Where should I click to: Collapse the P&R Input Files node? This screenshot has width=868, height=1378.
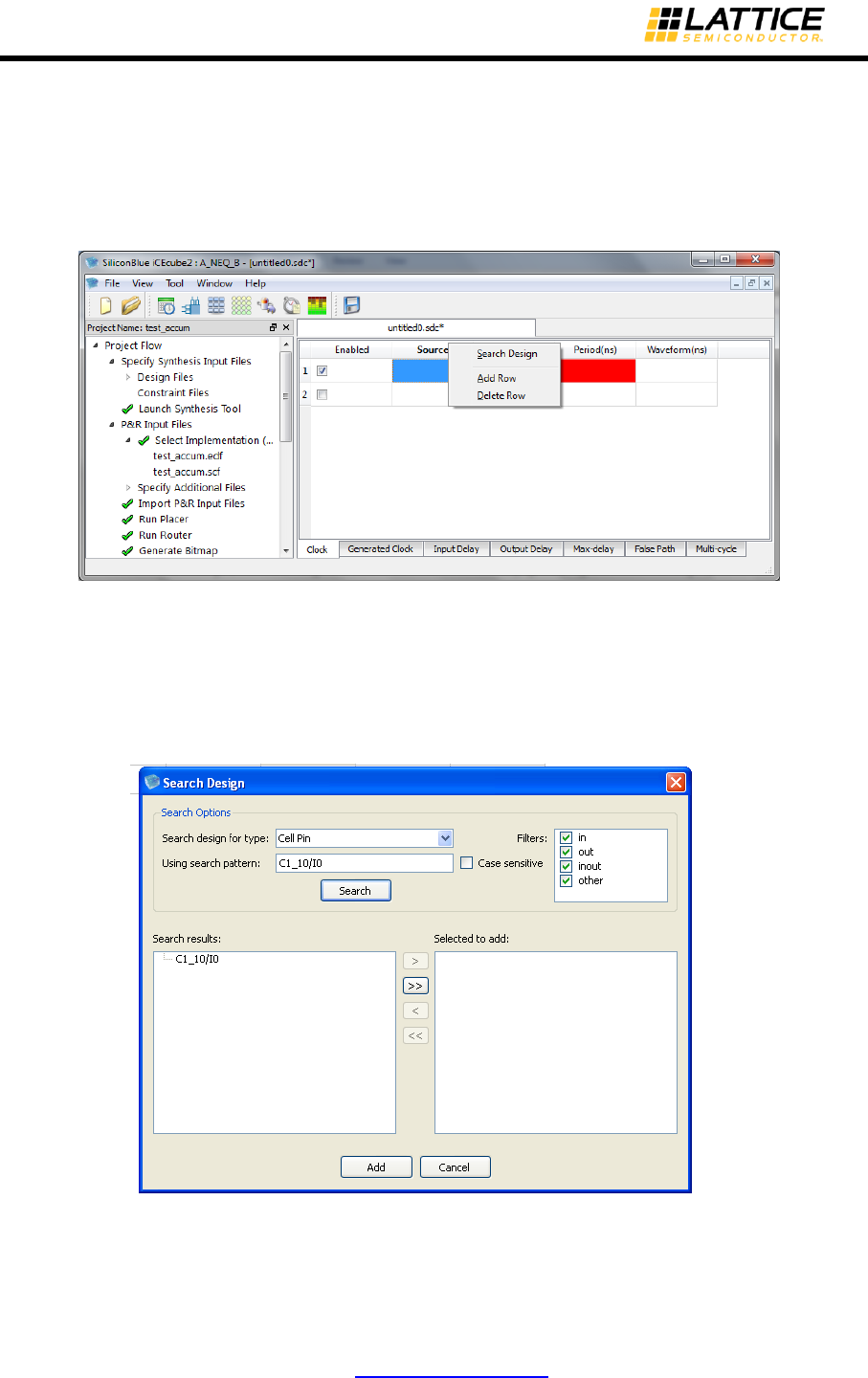pos(112,425)
